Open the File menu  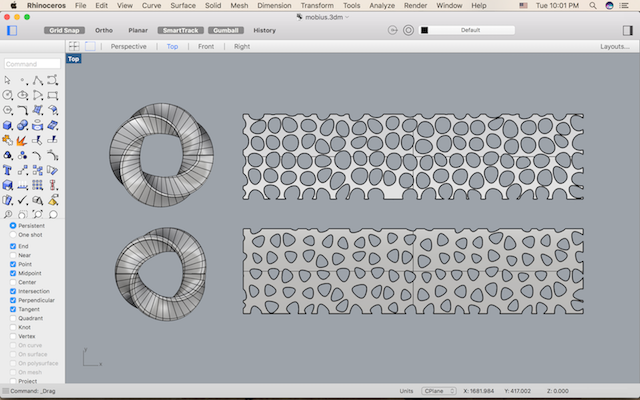(80, 5)
